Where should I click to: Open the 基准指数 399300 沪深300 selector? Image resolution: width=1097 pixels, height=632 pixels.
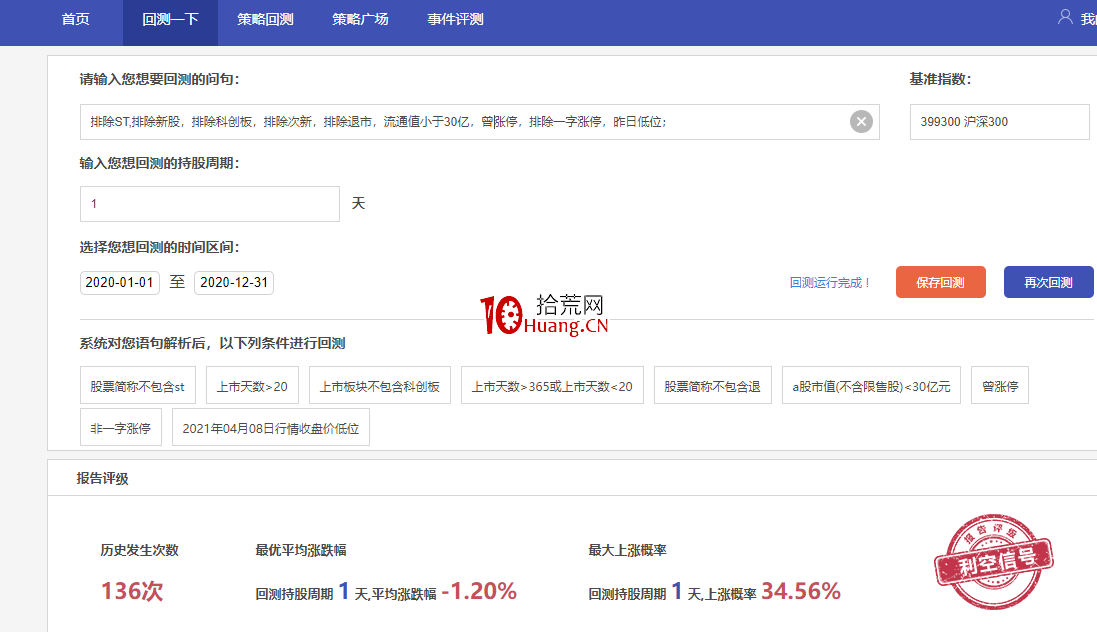[999, 122]
